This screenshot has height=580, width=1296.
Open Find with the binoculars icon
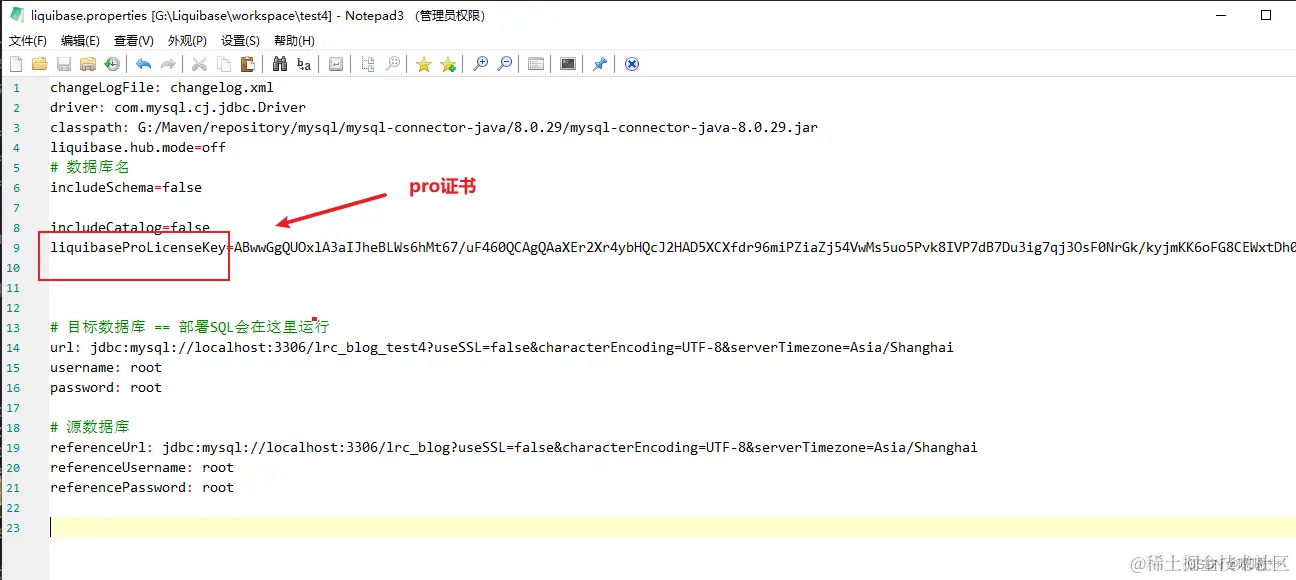[x=280, y=64]
